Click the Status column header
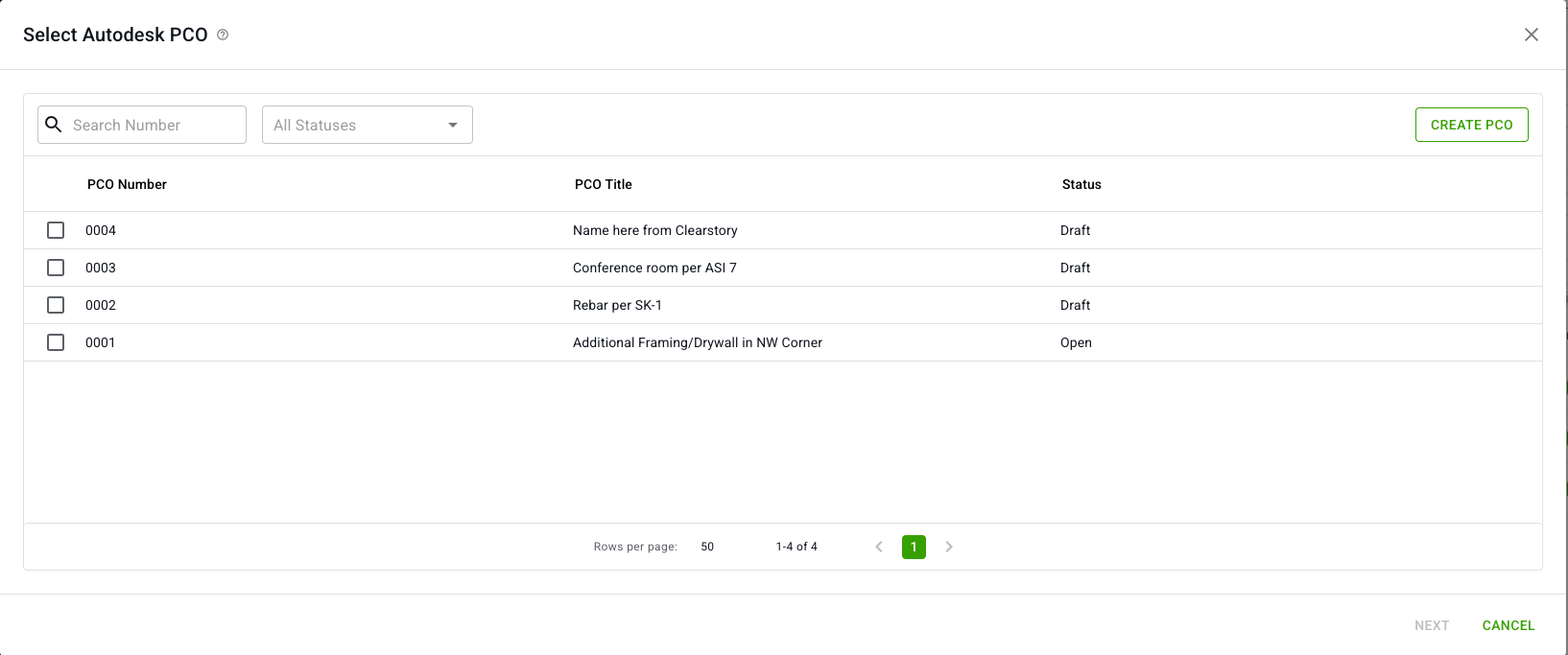 pyautogui.click(x=1081, y=184)
